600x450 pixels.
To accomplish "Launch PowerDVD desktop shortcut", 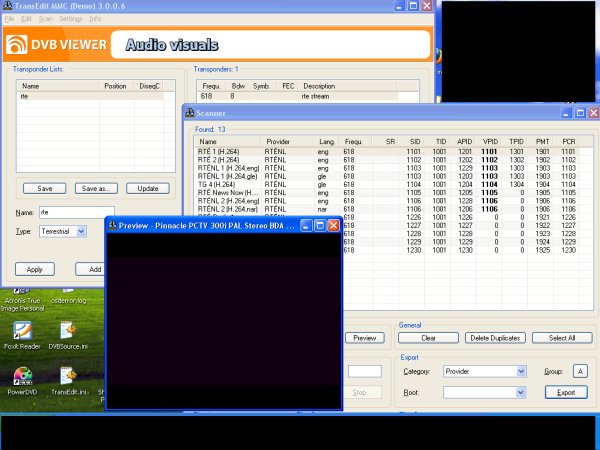I will 22,381.
